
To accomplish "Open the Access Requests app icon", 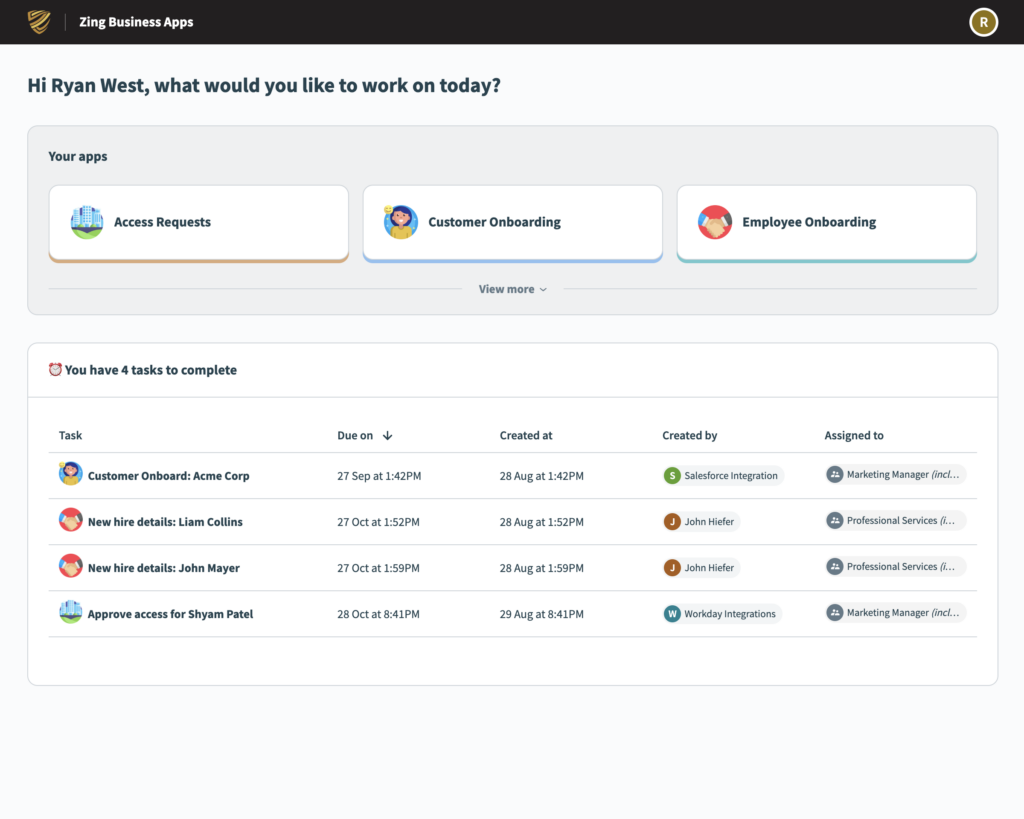I will click(87, 222).
